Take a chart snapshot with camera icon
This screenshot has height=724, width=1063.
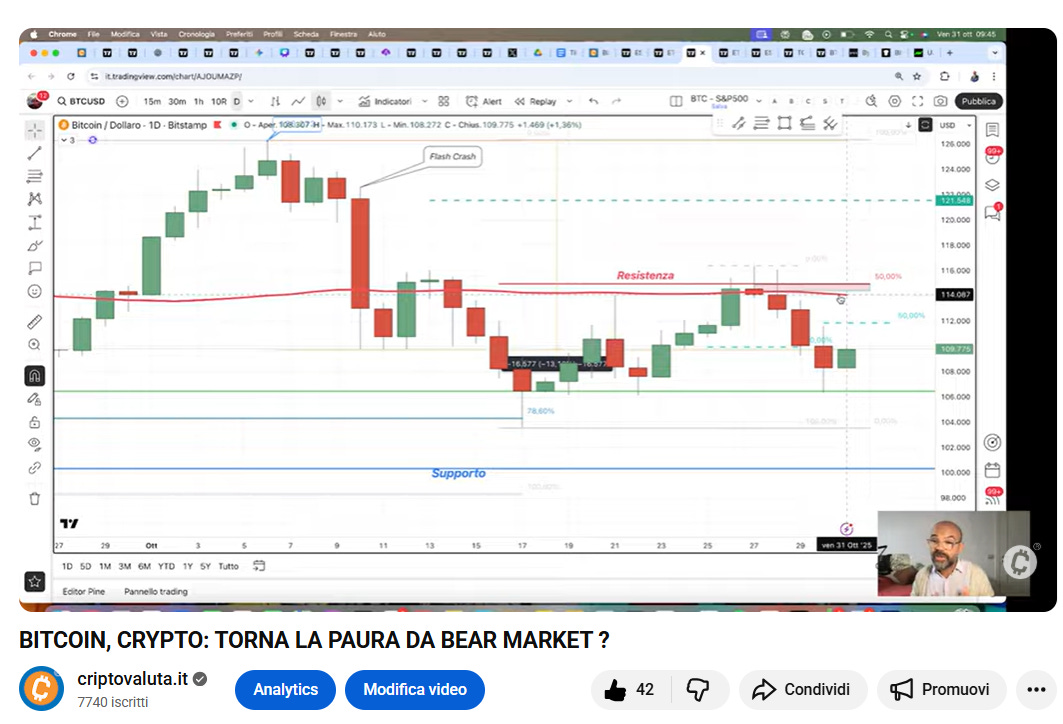coord(940,101)
